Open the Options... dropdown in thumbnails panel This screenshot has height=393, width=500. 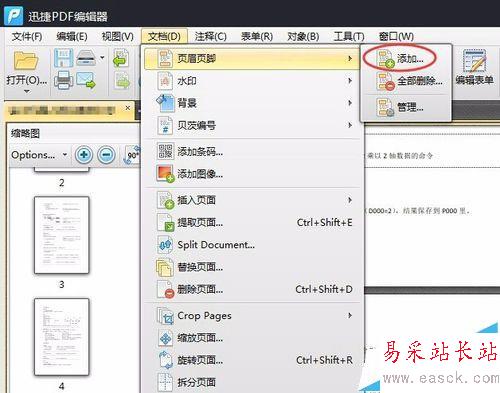[x=39, y=155]
